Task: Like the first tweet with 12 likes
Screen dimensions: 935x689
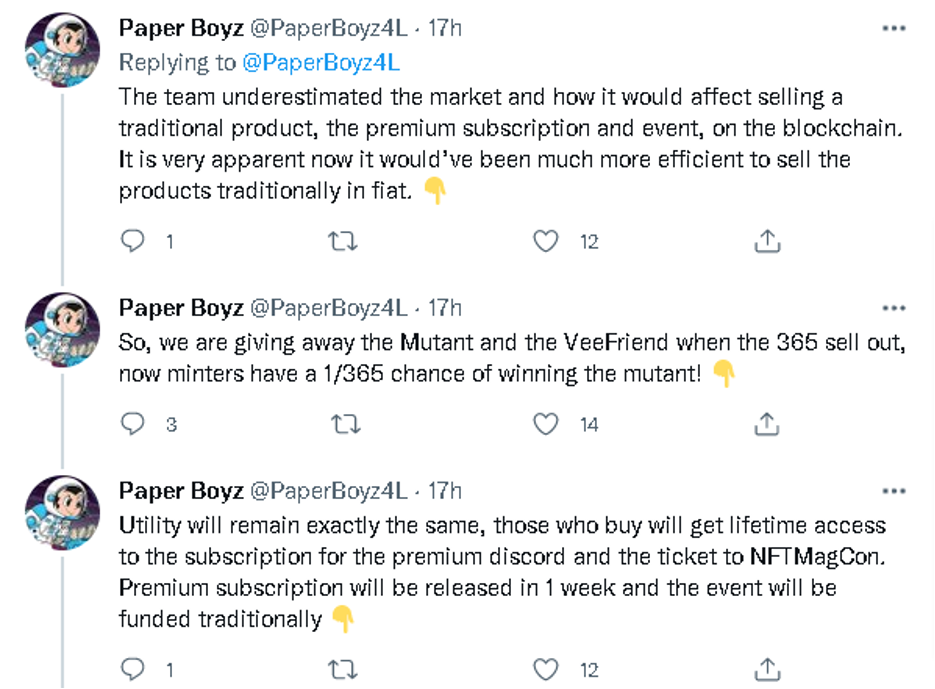Action: pyautogui.click(x=545, y=241)
